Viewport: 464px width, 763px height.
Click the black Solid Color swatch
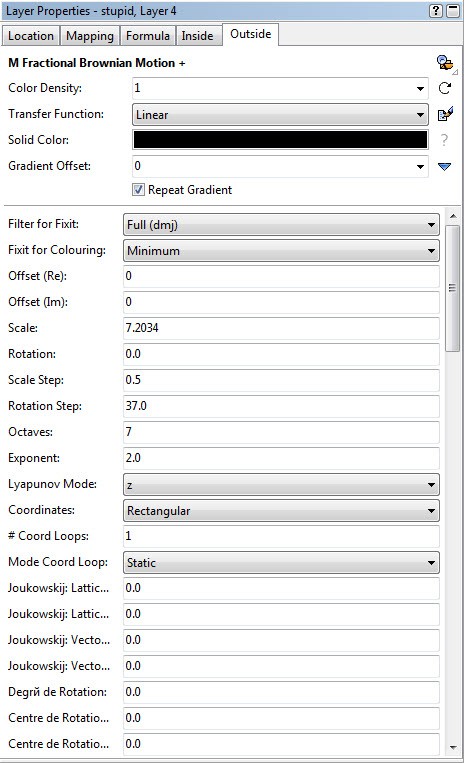(x=280, y=140)
